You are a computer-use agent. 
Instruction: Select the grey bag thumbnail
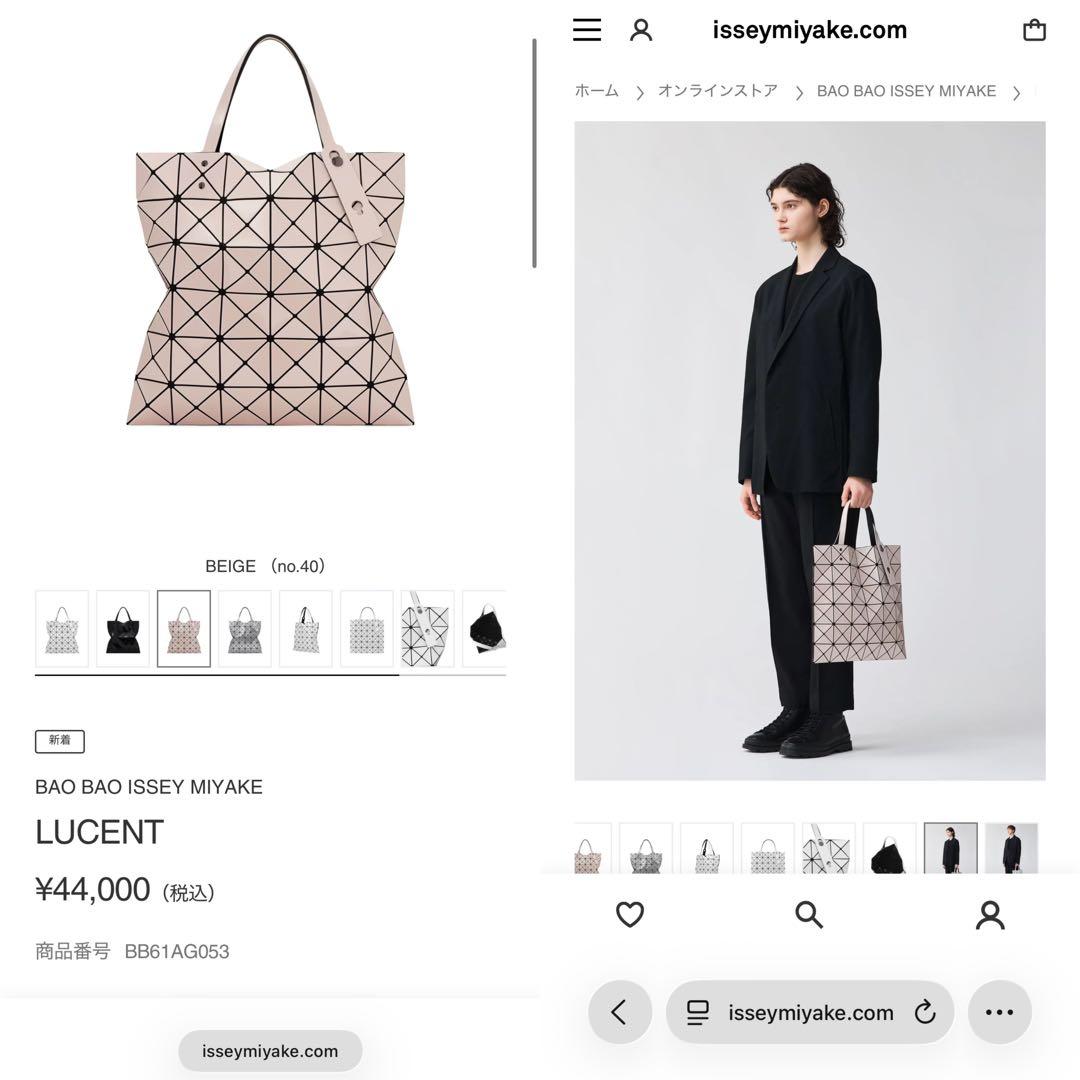[x=245, y=628]
